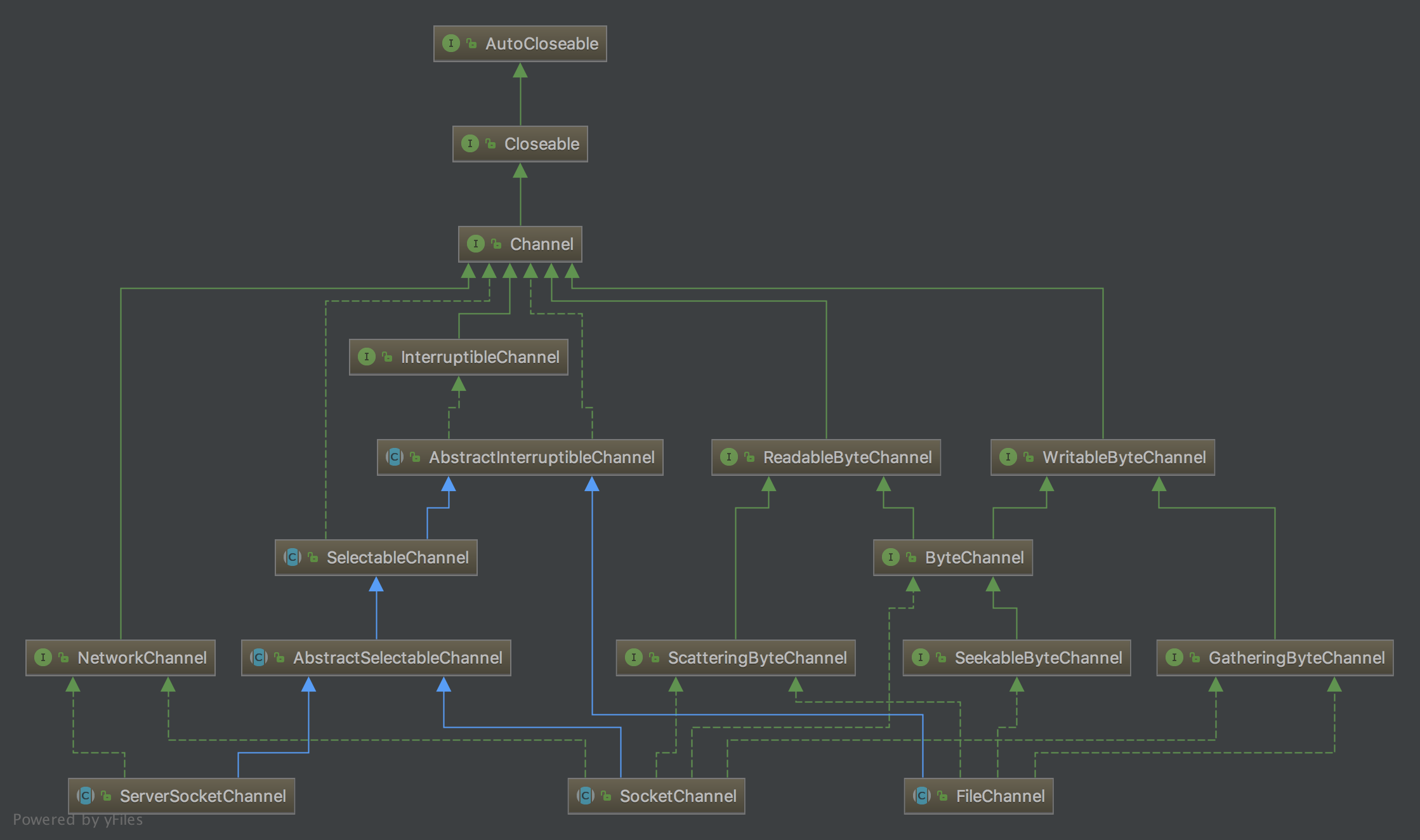Select the AbstractSelectableChannel class node
1420x840 pixels.
tap(397, 658)
